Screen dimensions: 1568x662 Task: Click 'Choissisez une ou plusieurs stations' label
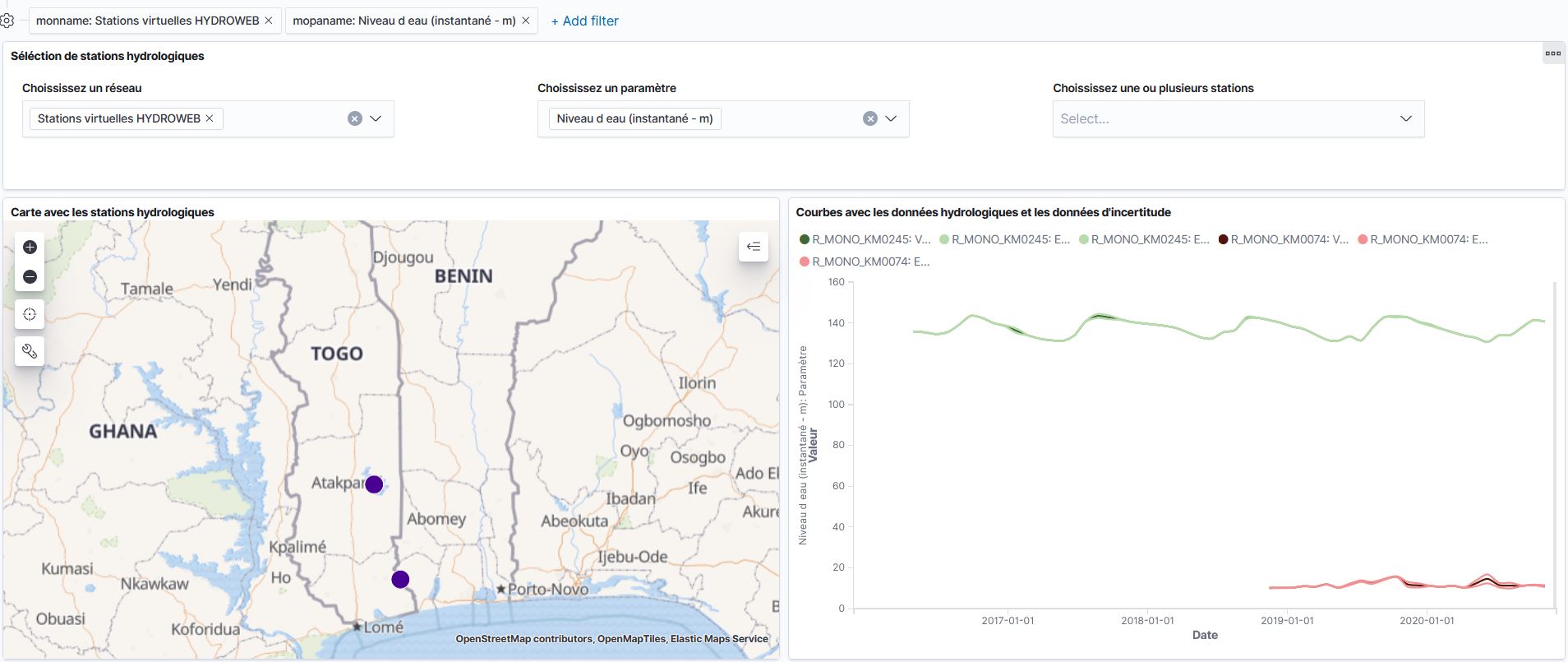click(x=1154, y=88)
